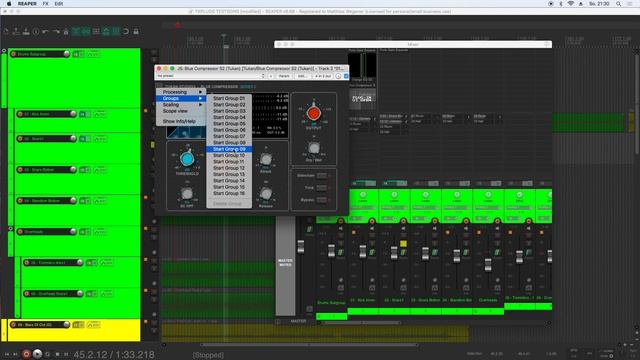Click the Attack knob on the compressor
The width and height of the screenshot is (640, 360).
266,159
